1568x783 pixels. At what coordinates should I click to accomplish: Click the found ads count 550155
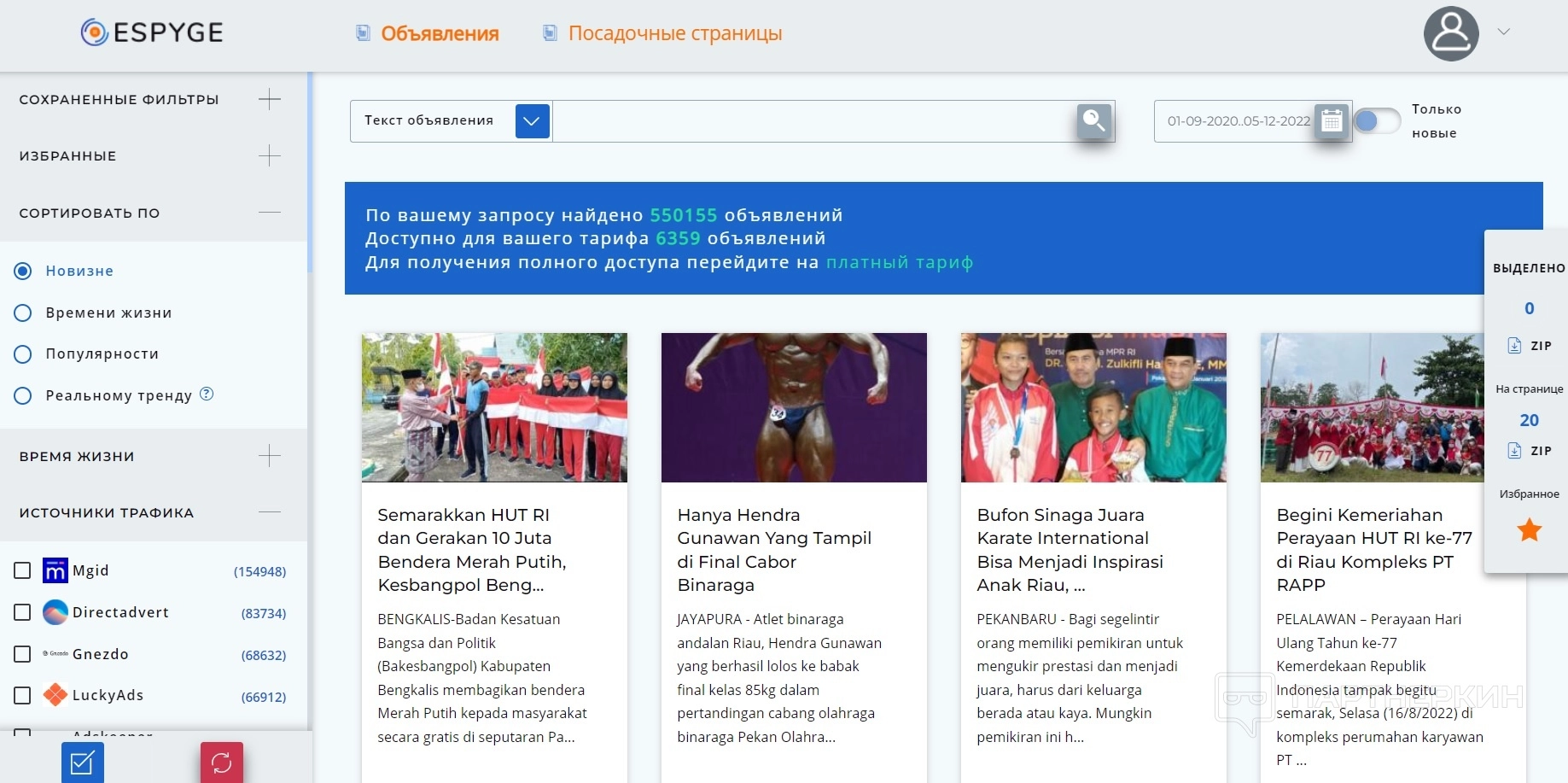(x=684, y=215)
